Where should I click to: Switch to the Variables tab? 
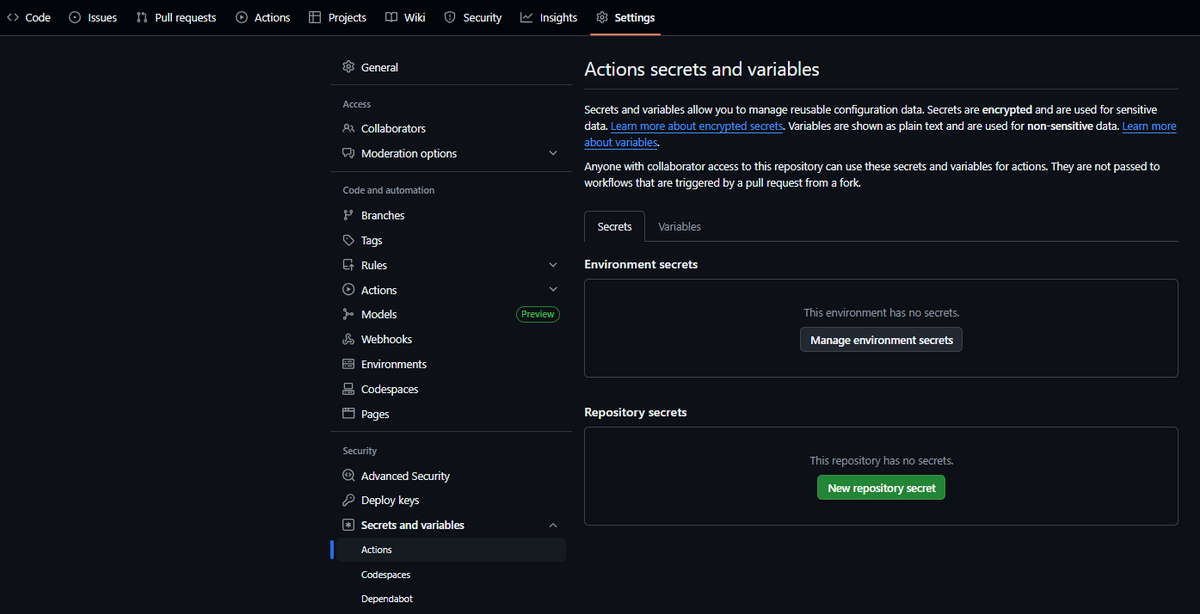[679, 227]
